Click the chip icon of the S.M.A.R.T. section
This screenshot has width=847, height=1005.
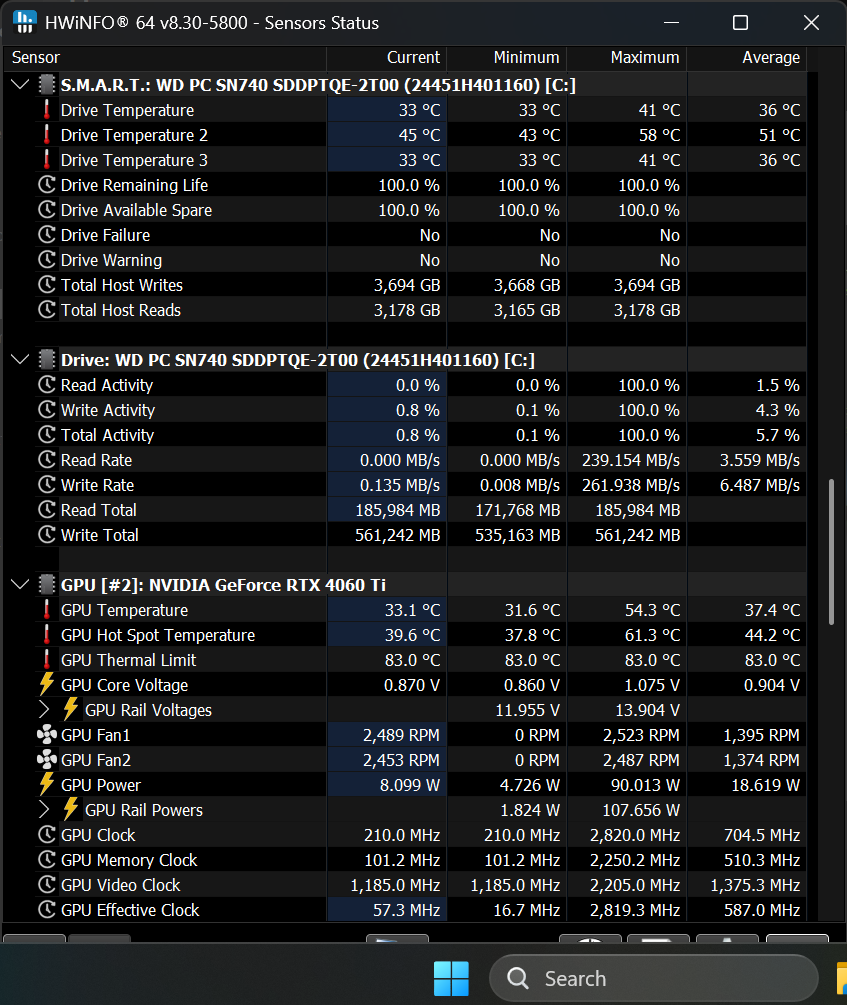(x=46, y=85)
